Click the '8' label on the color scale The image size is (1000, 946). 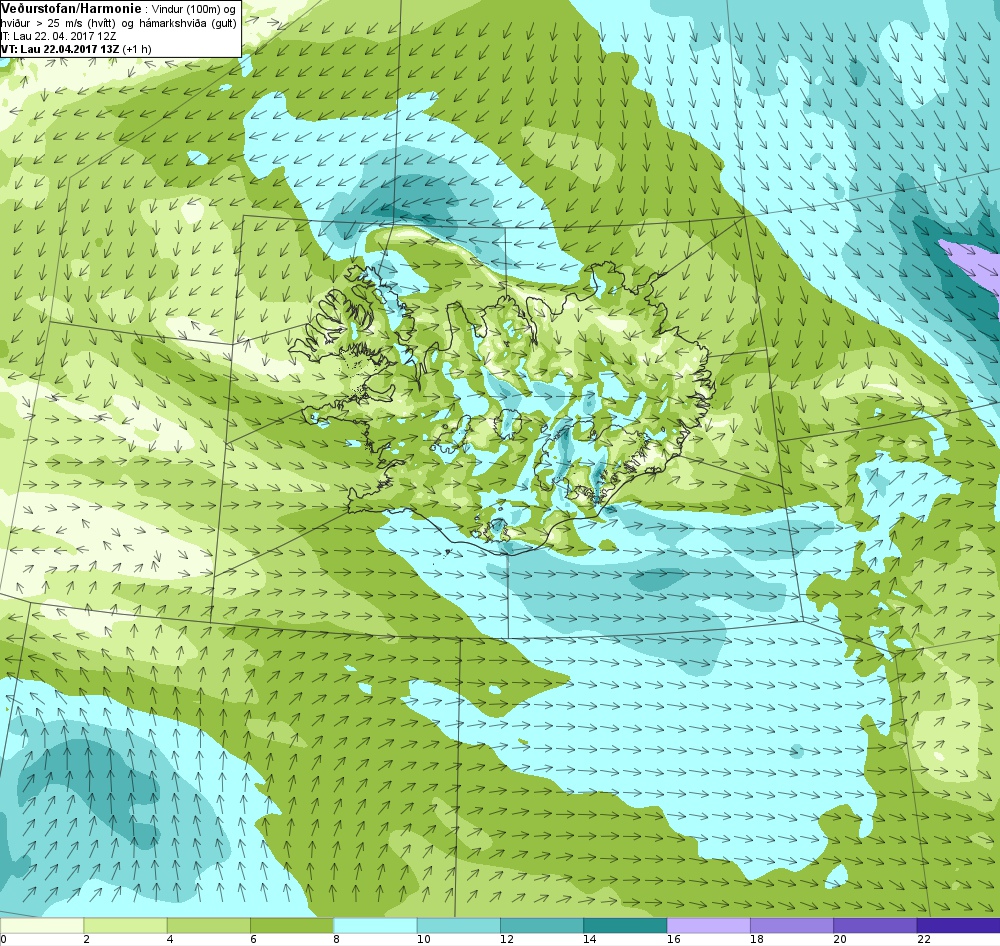click(336, 939)
